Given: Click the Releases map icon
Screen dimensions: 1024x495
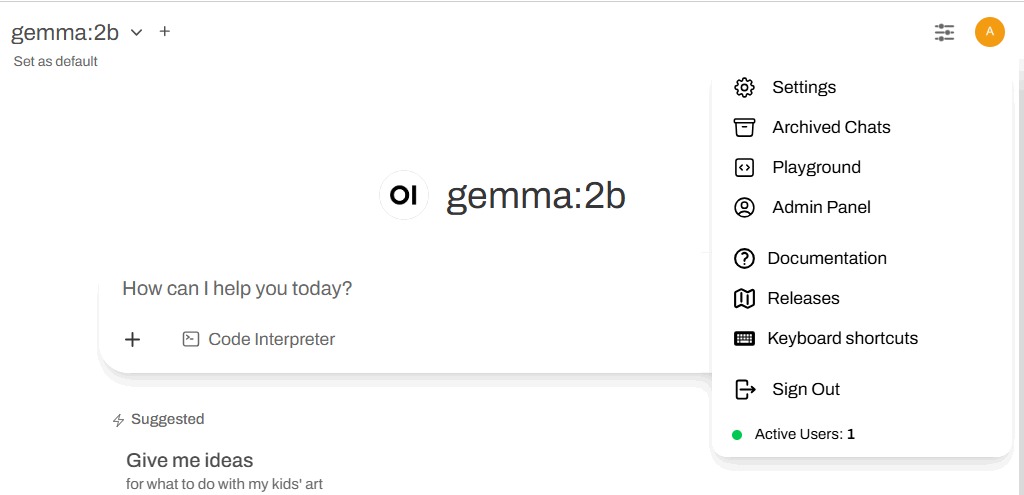Looking at the screenshot, I should click(x=744, y=299).
